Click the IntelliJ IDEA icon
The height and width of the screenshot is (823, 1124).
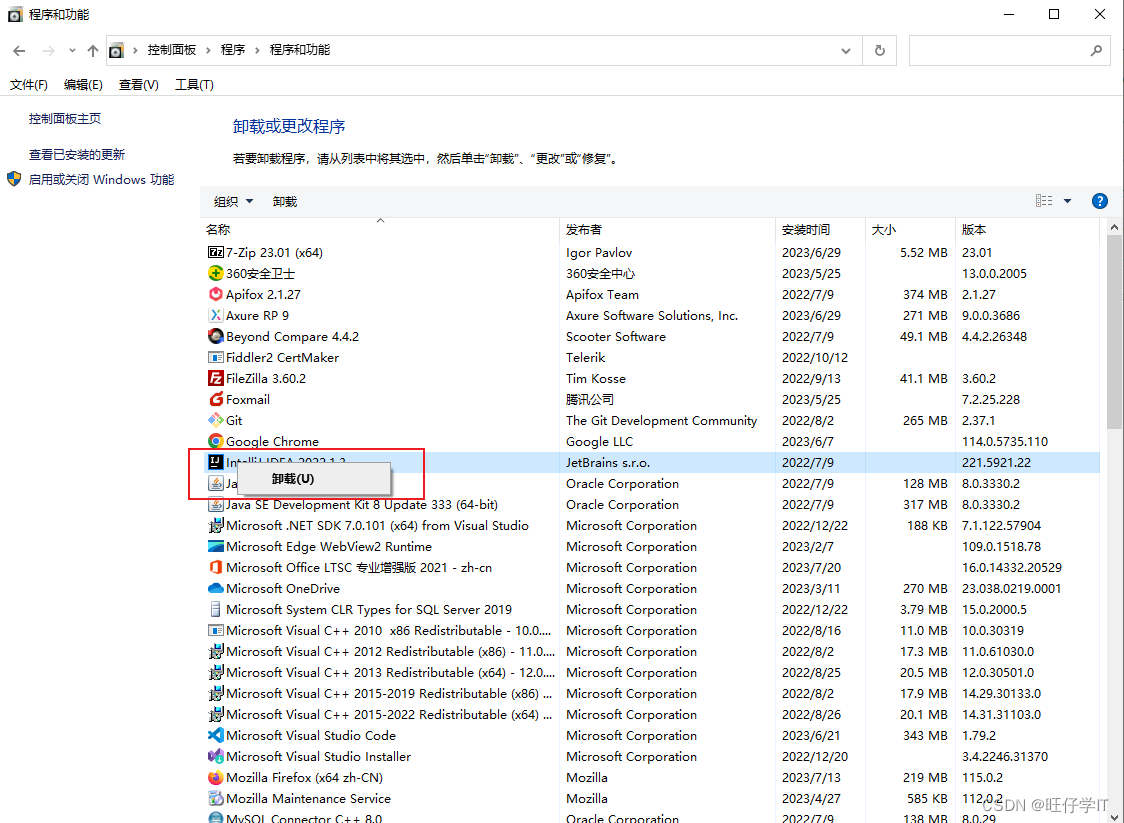pyautogui.click(x=215, y=462)
